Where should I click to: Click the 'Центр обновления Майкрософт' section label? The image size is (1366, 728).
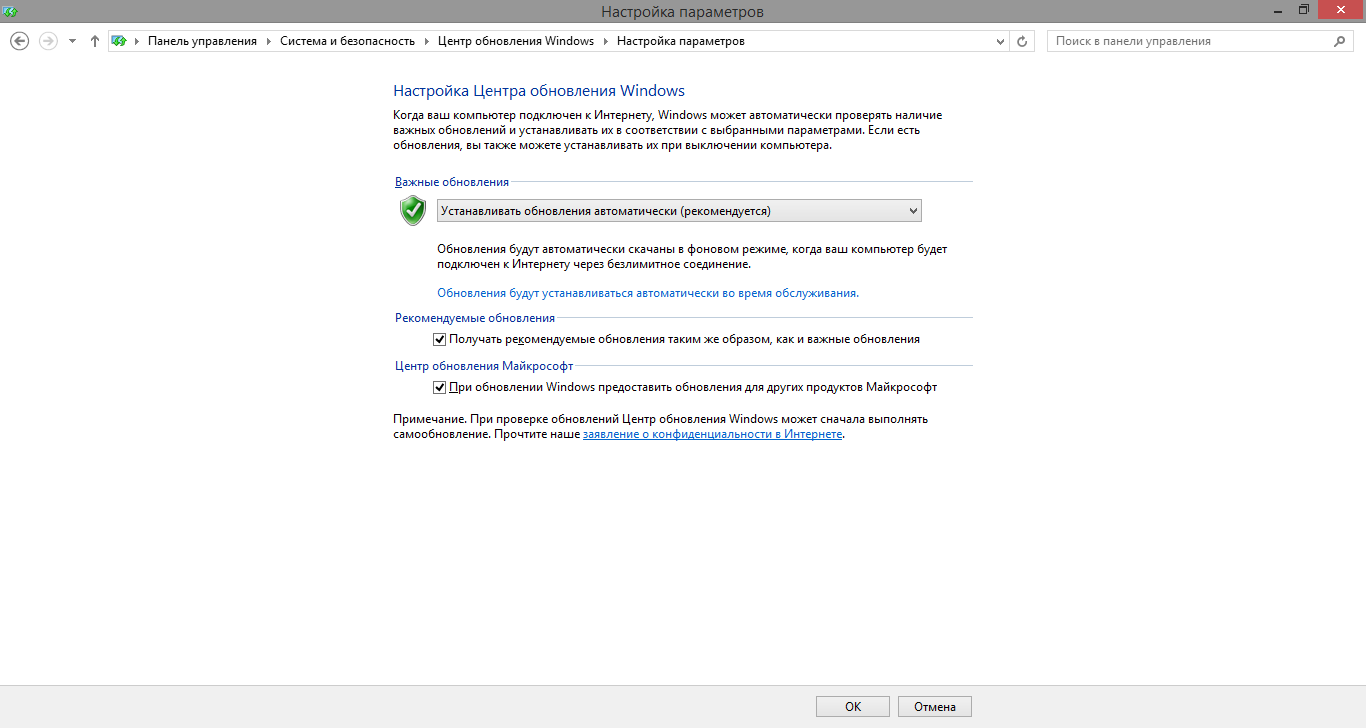(484, 366)
